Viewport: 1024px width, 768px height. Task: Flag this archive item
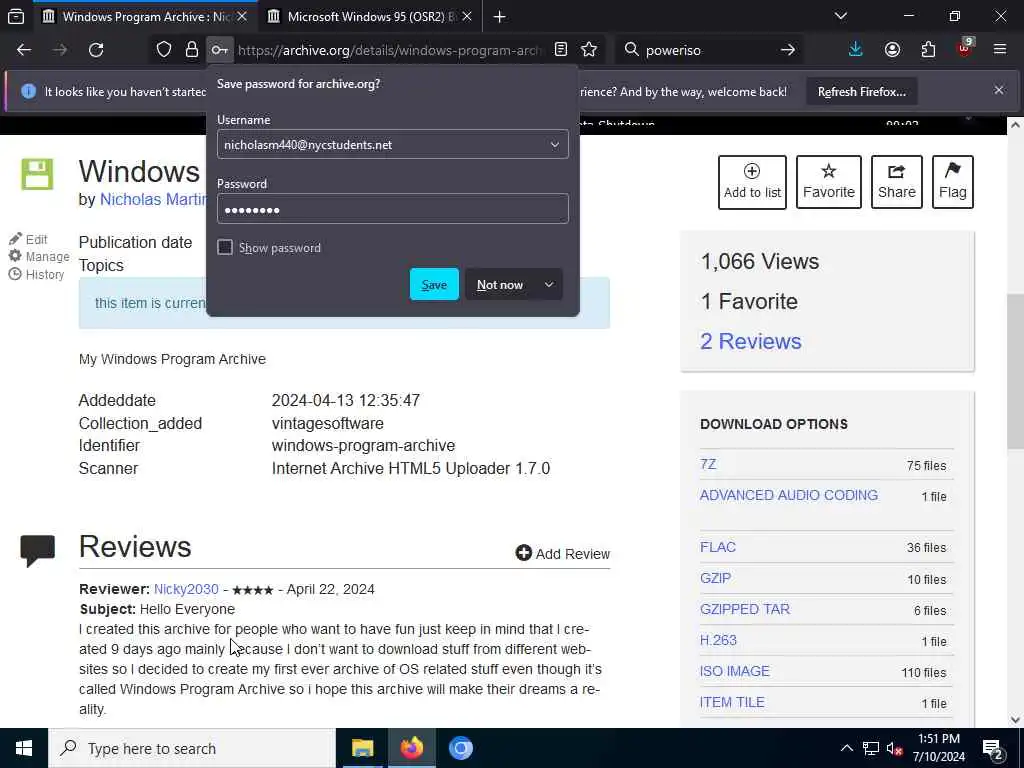953,182
